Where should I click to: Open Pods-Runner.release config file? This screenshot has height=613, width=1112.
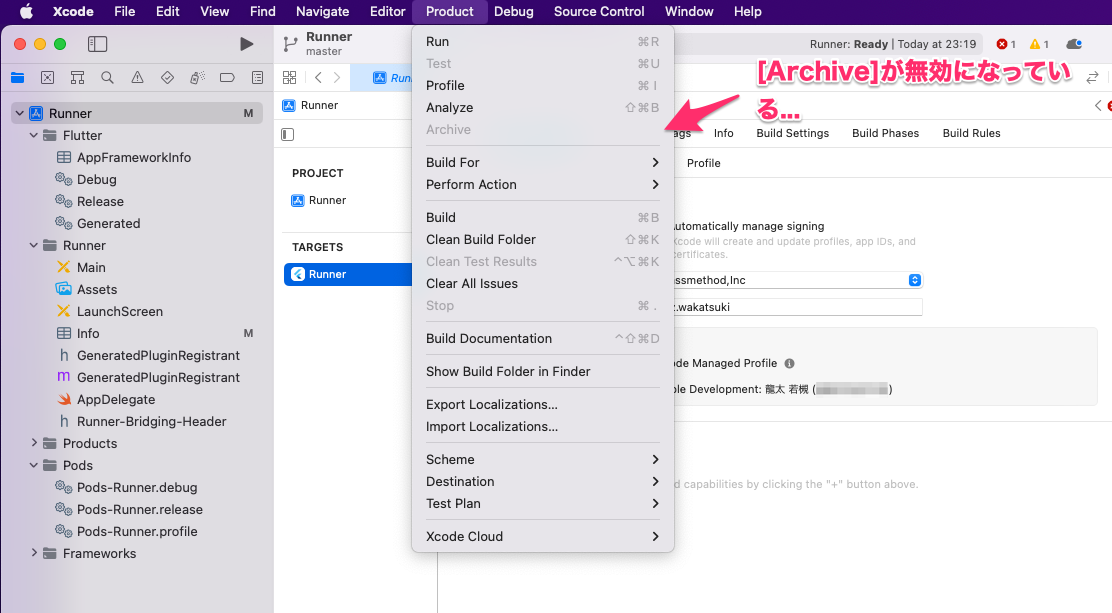pos(140,509)
